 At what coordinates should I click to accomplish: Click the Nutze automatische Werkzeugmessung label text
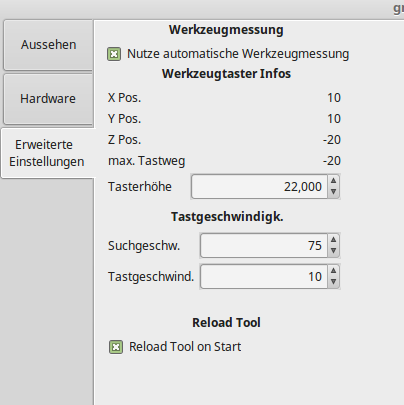238,54
